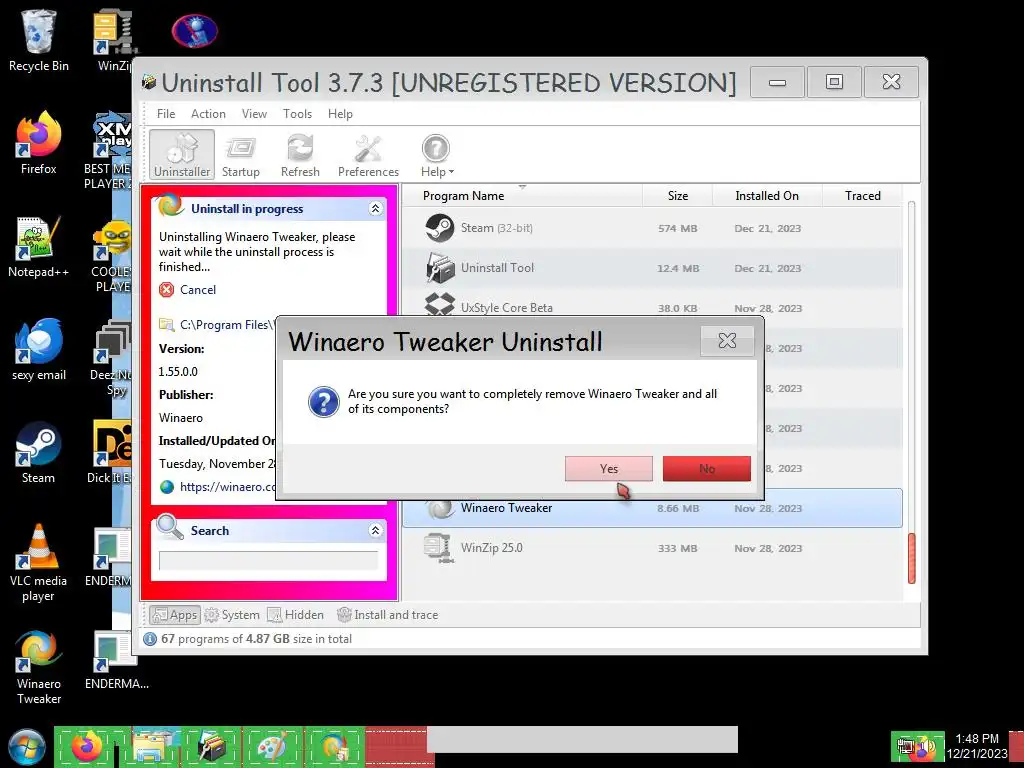This screenshot has width=1024, height=768.
Task: Click the taskbar clock showing 1:48 PM
Action: [x=976, y=746]
